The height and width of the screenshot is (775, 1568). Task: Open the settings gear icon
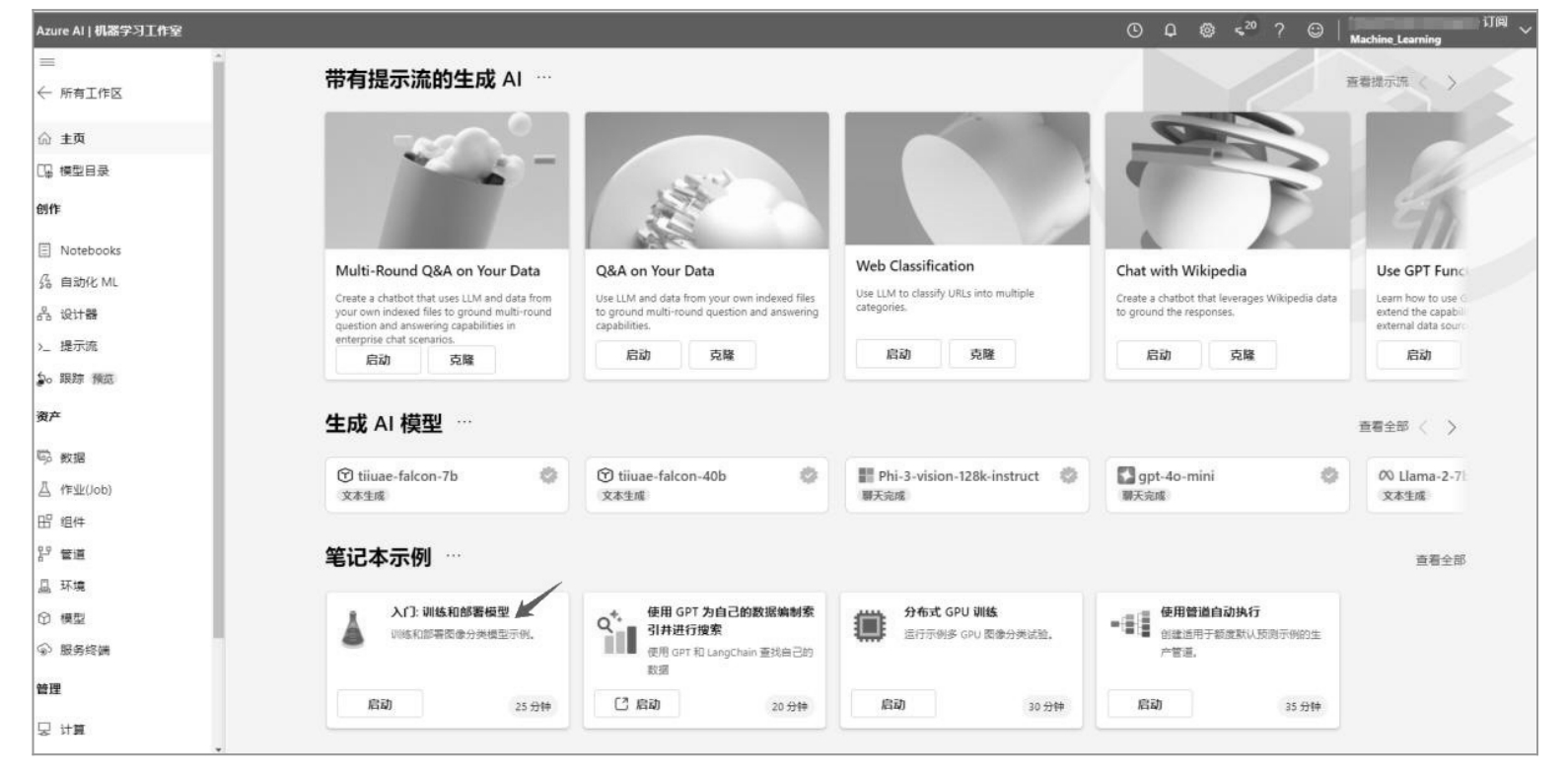coord(1207,31)
